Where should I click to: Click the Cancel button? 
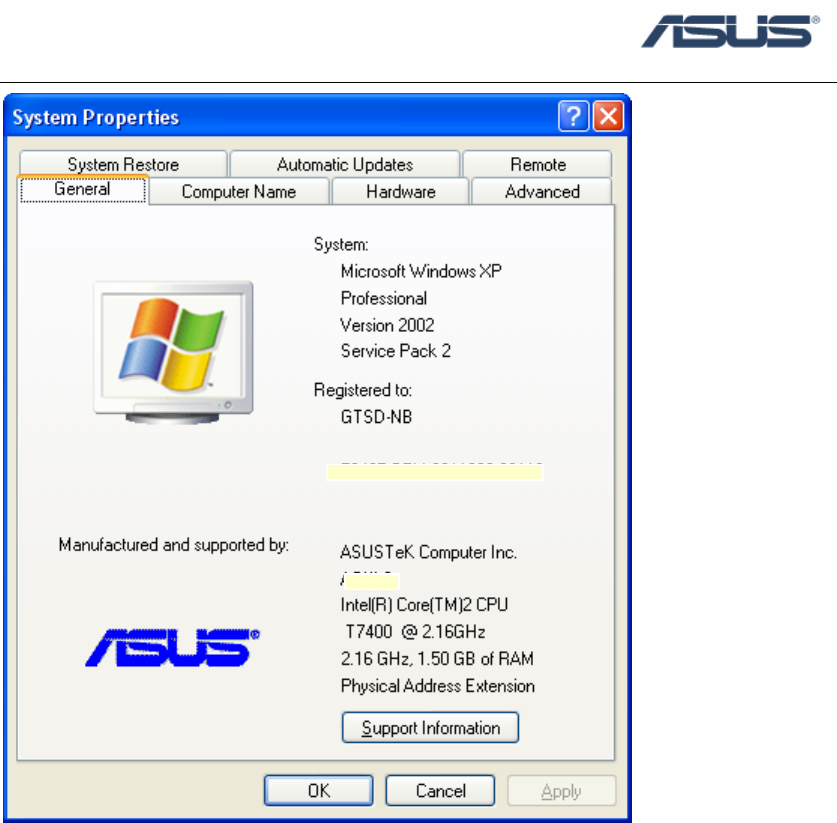coord(440,790)
